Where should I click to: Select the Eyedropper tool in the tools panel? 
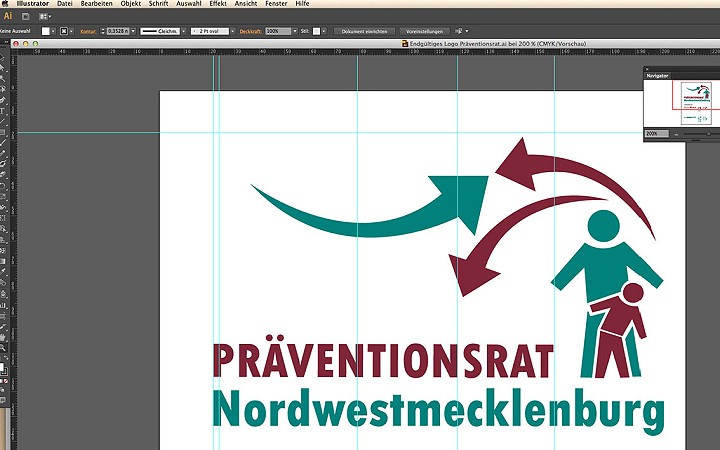click(2, 272)
